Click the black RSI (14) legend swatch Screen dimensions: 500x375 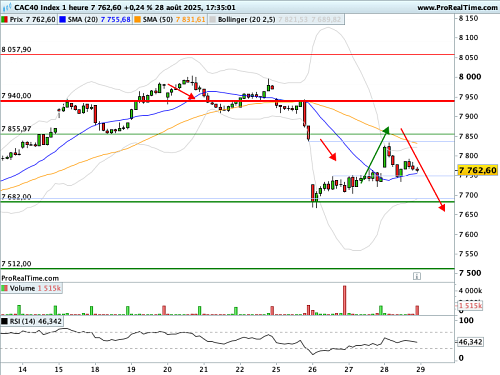coord(5,321)
